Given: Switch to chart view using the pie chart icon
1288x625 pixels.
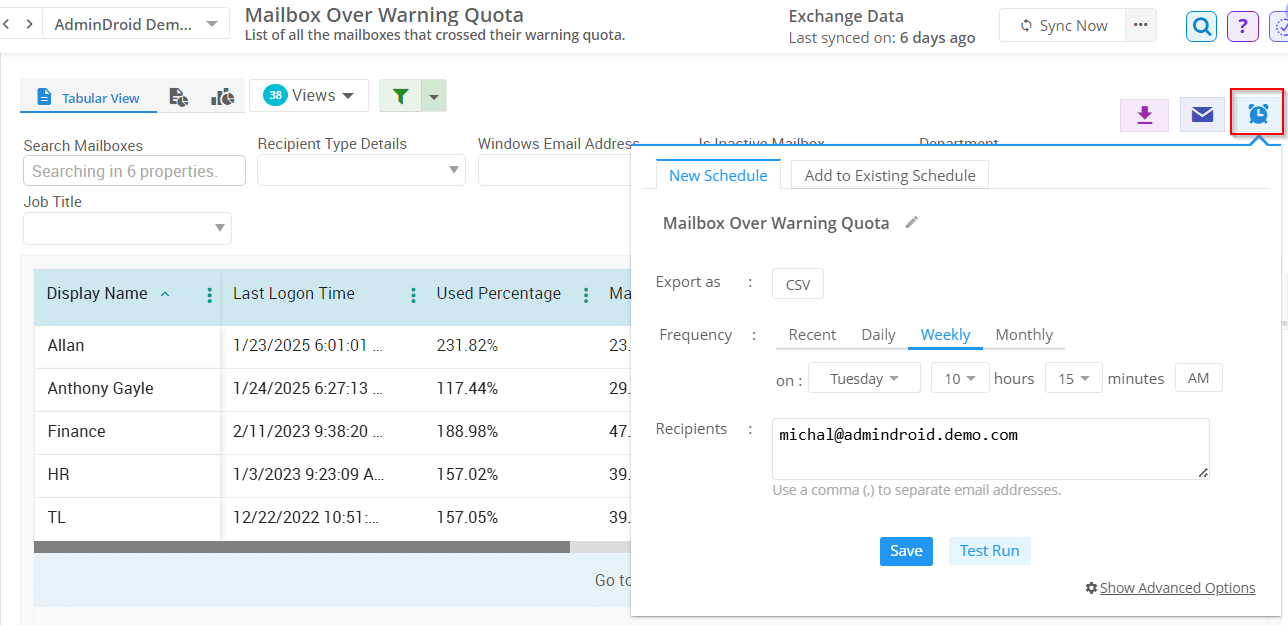Looking at the screenshot, I should tap(222, 95).
